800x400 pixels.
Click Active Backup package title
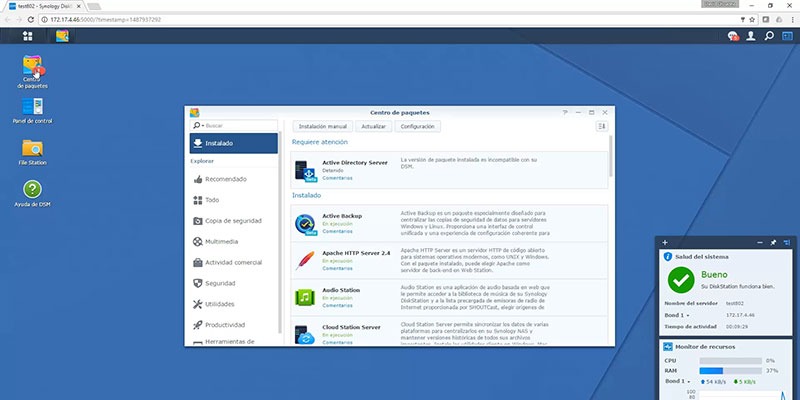click(x=342, y=216)
